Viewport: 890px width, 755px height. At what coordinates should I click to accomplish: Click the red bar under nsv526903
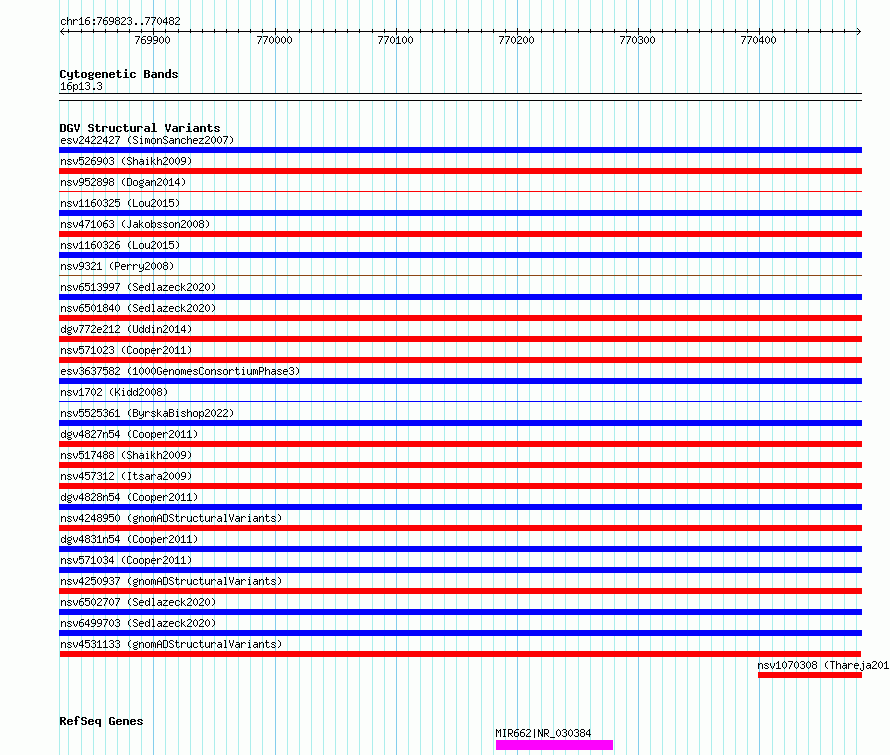pyautogui.click(x=460, y=171)
